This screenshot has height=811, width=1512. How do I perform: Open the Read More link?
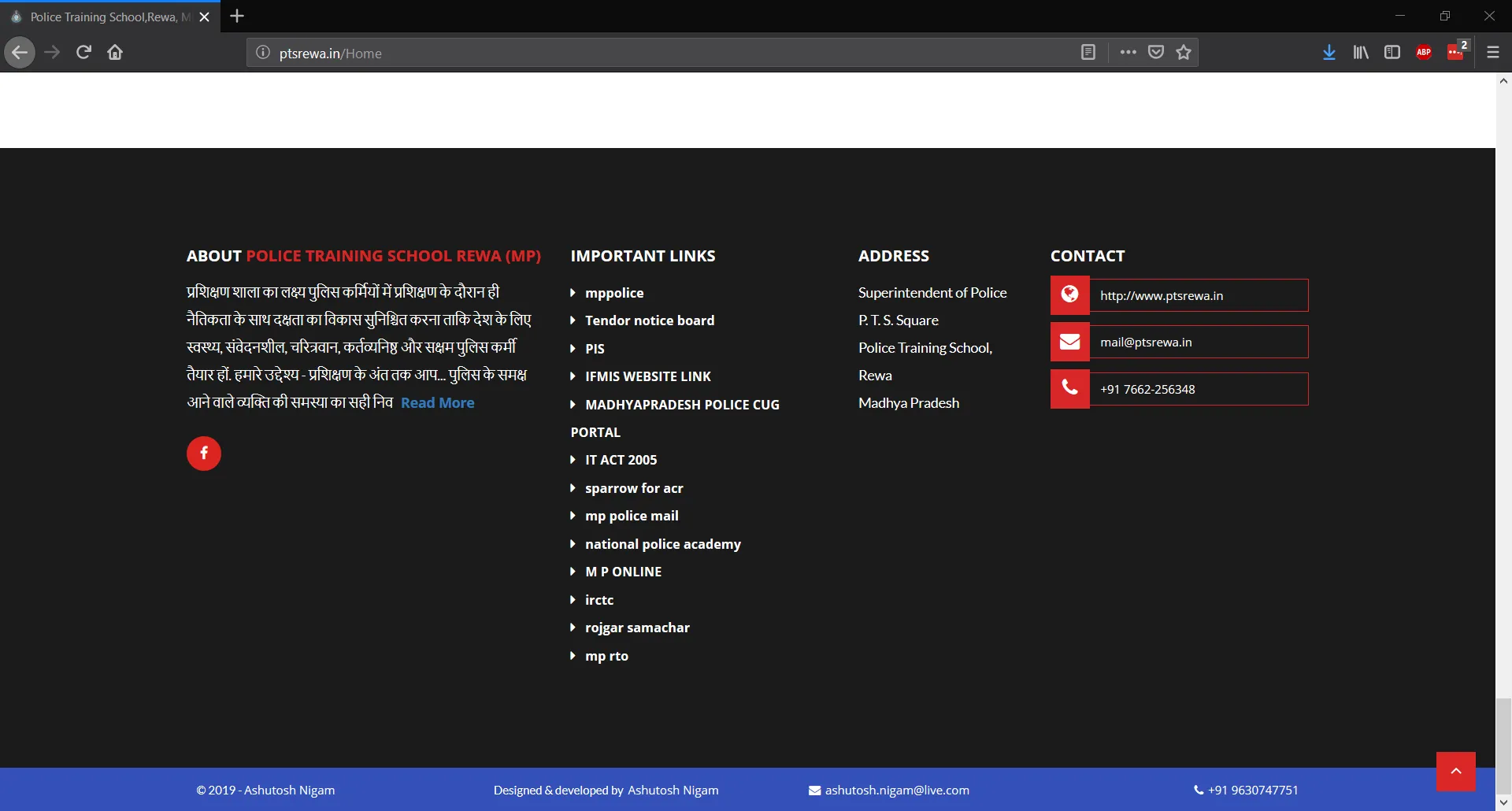point(437,403)
